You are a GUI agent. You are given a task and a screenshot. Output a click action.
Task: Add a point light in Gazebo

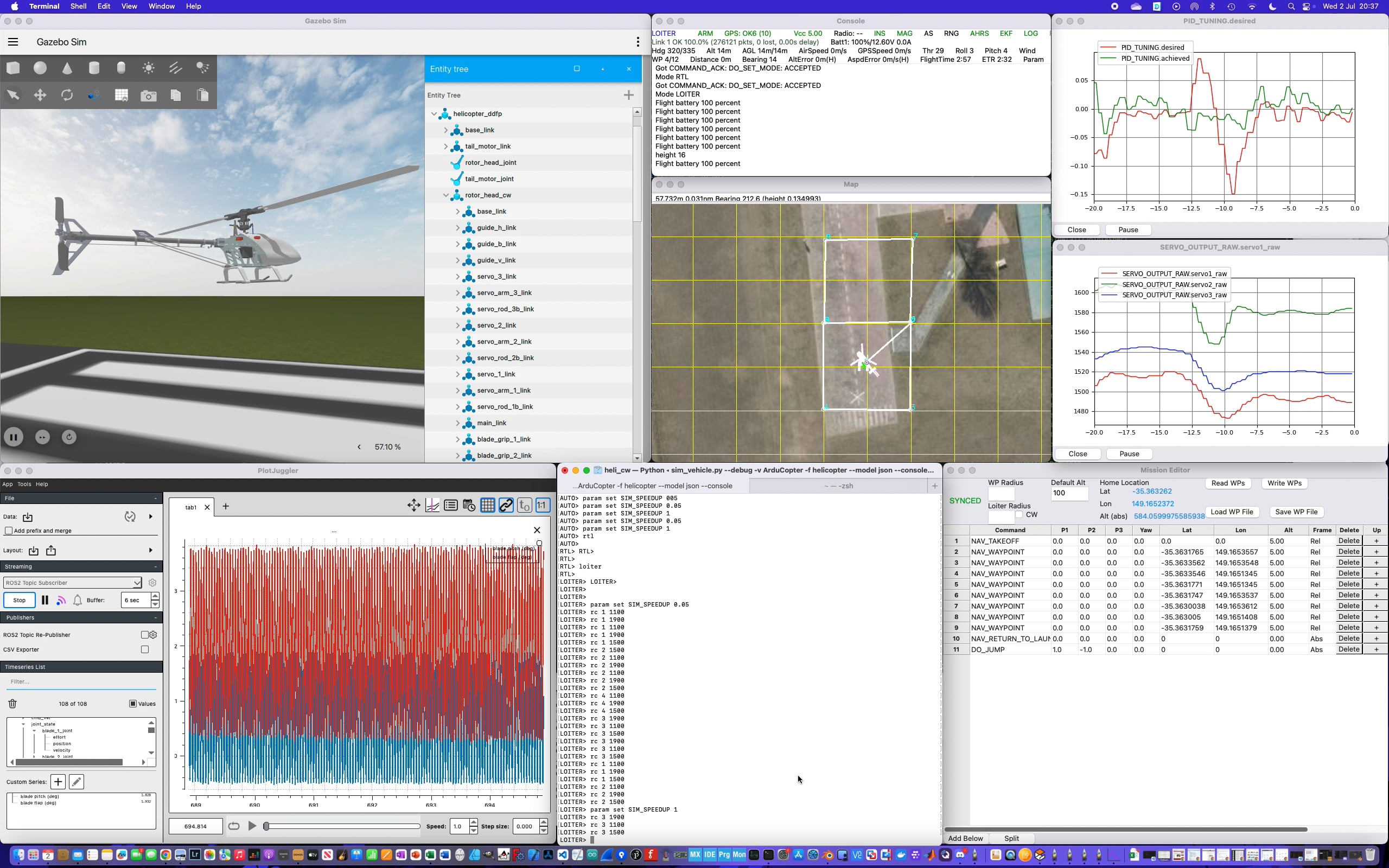pos(149,68)
